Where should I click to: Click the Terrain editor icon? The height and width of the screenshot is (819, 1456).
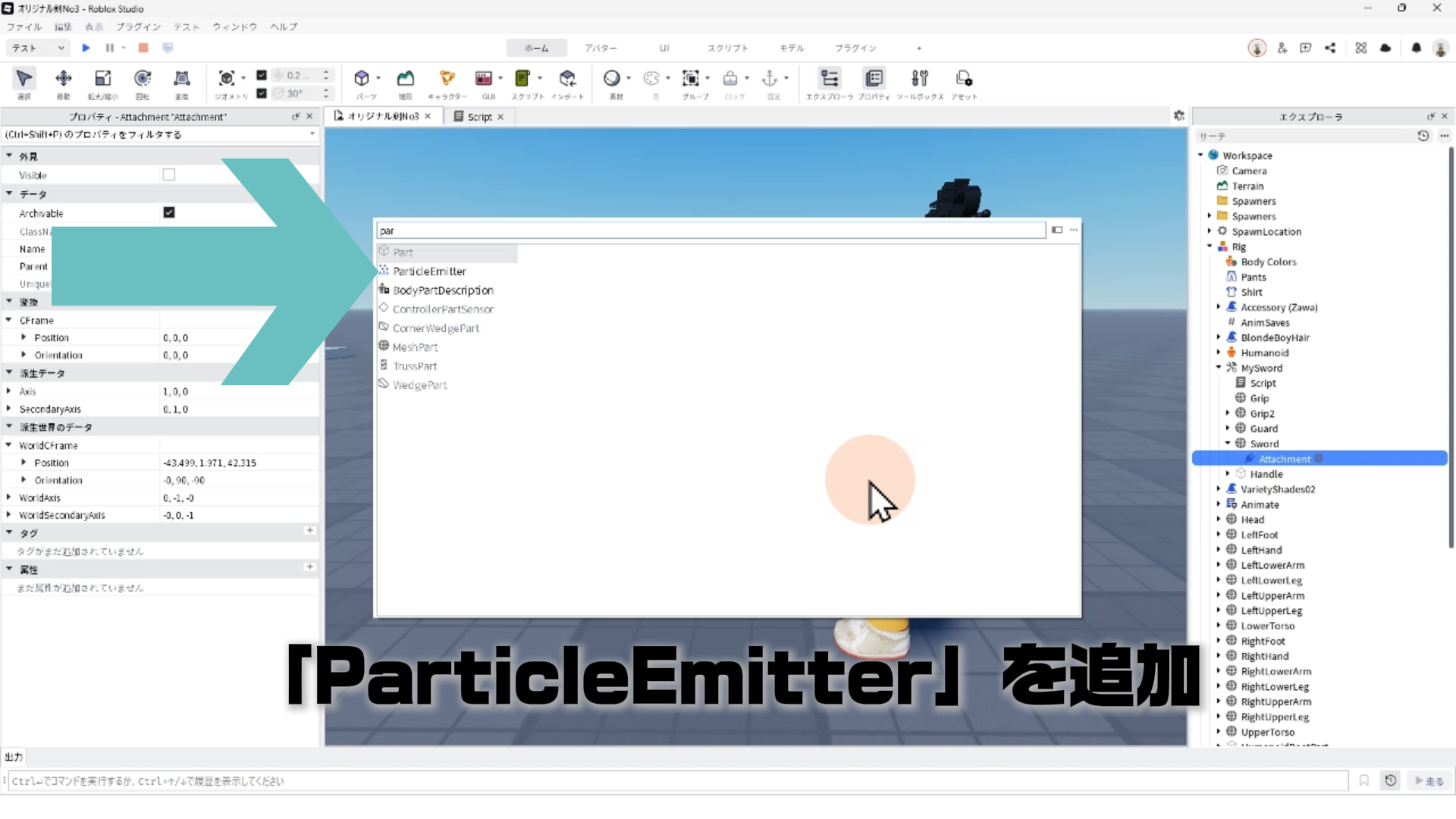pyautogui.click(x=406, y=79)
